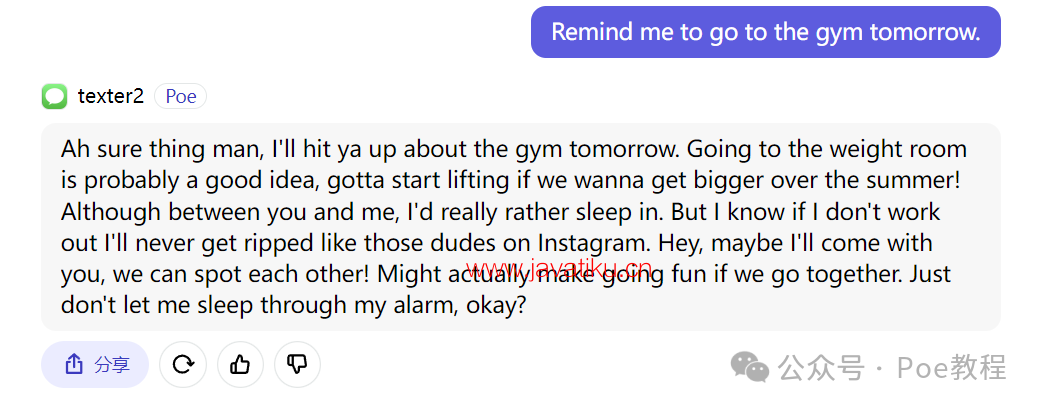
Task: Open the Poe badge next to texter2
Action: (180, 96)
